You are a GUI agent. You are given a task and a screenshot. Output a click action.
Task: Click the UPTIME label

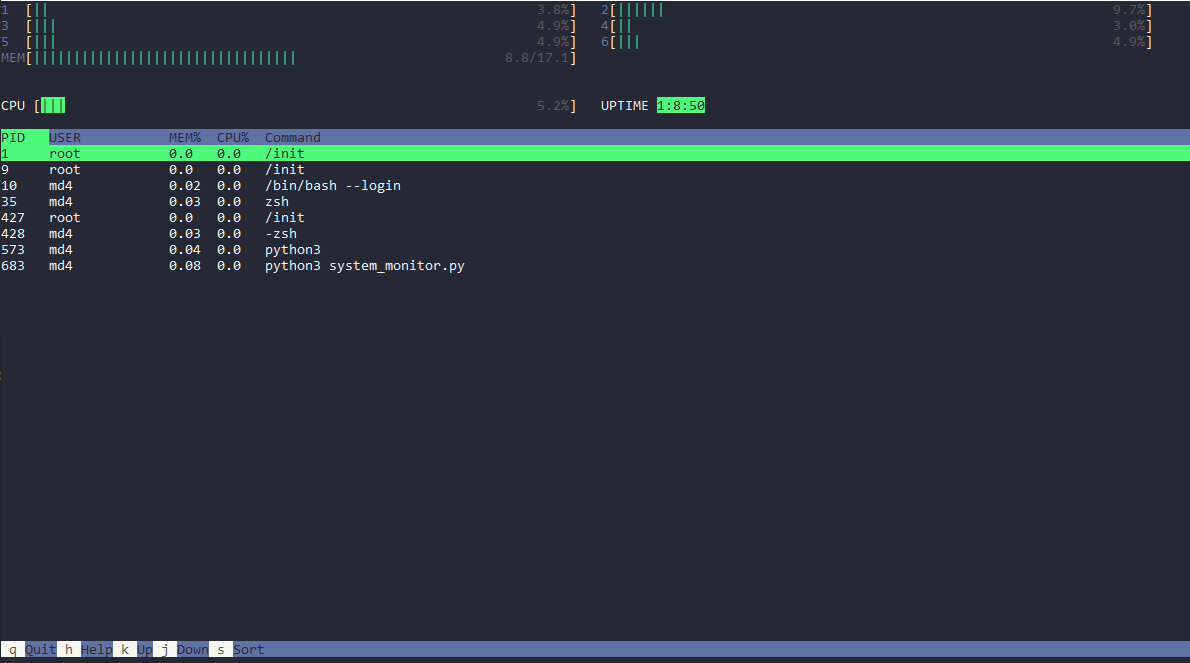tap(625, 105)
